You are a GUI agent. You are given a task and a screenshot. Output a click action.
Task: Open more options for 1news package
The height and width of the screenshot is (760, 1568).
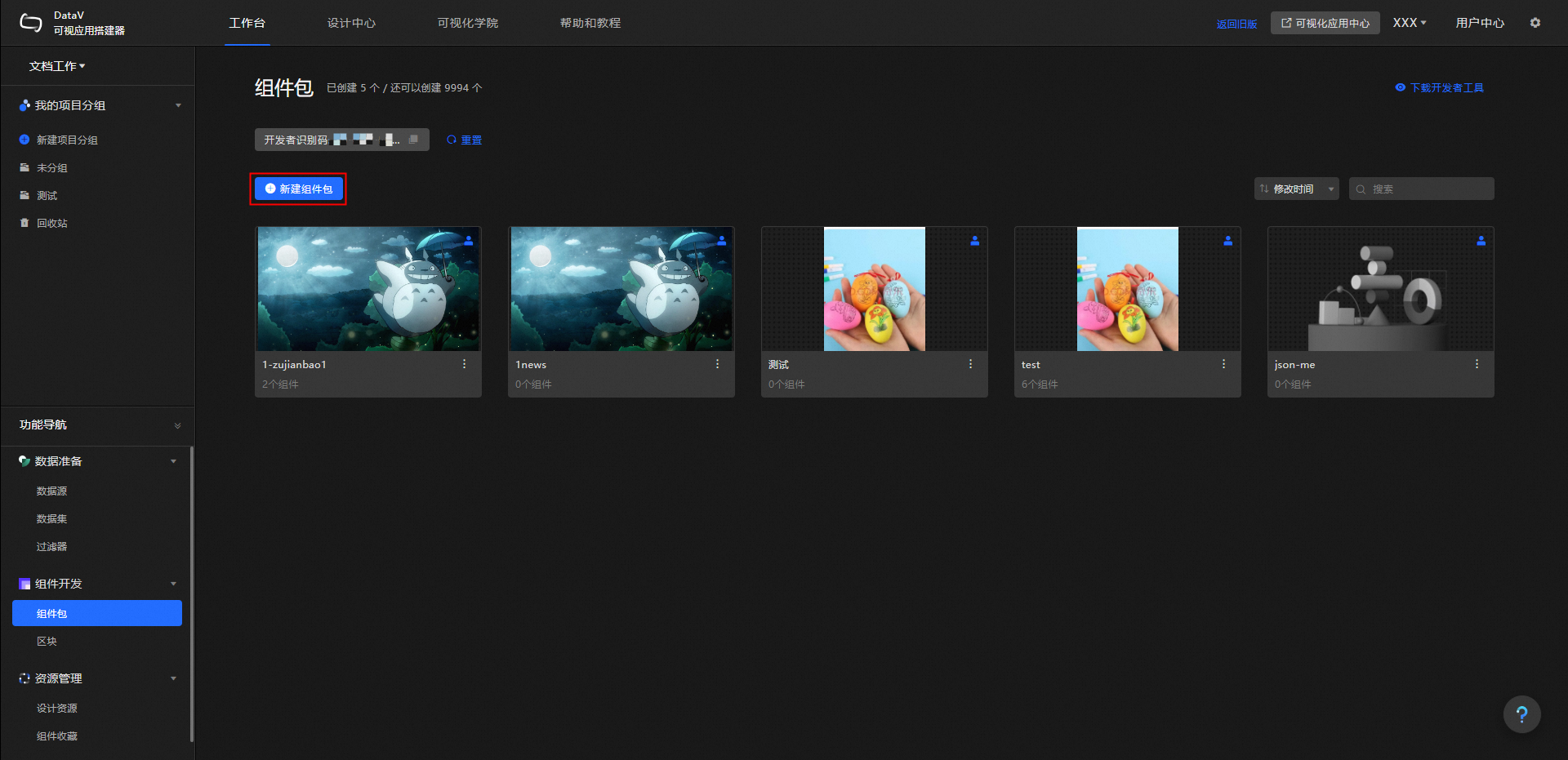[718, 364]
